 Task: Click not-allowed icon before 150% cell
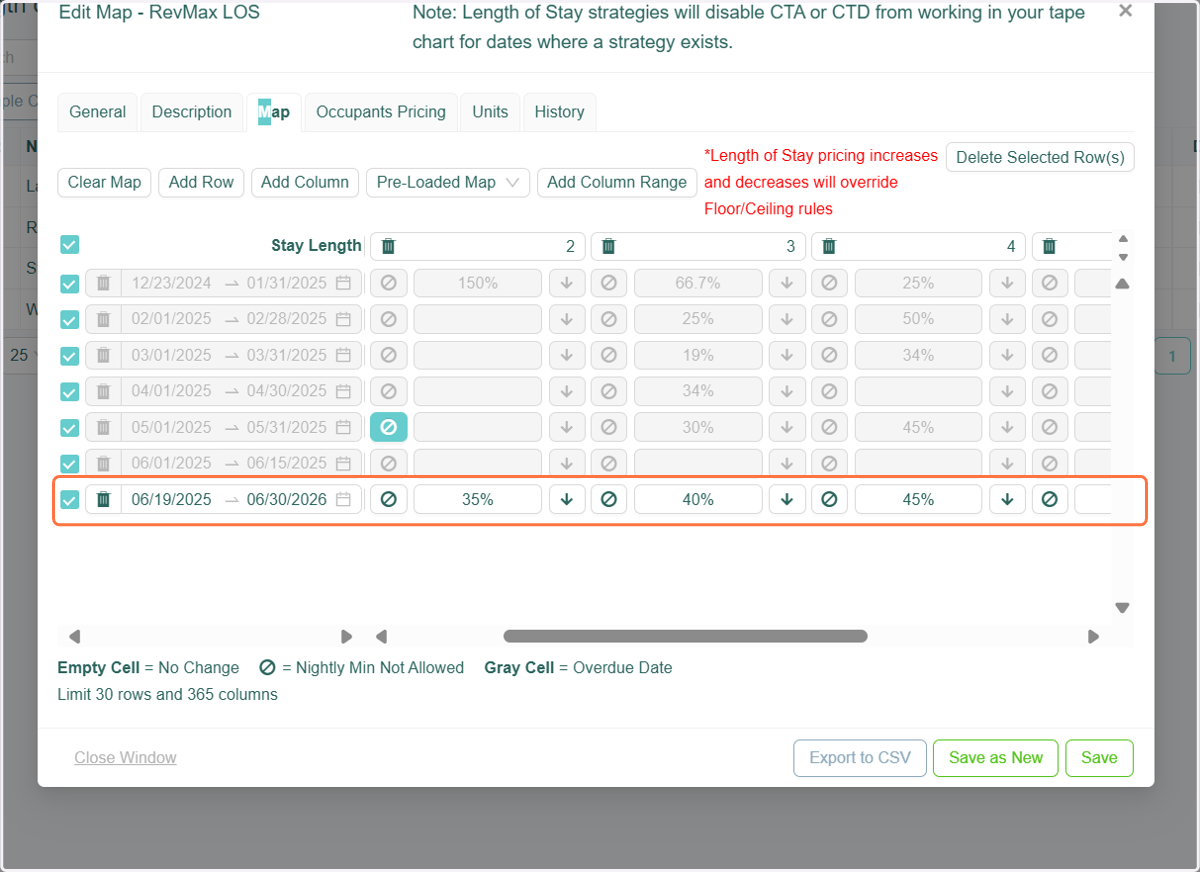(388, 283)
